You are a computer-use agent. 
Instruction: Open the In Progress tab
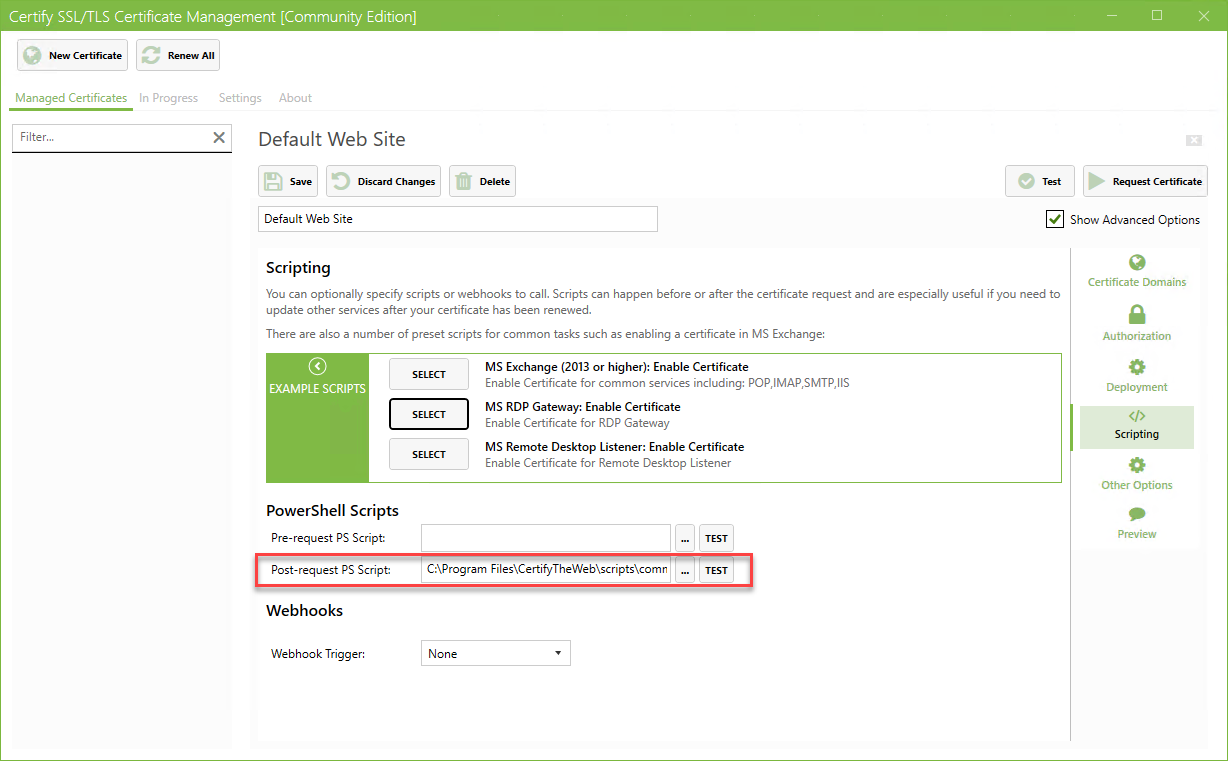(168, 98)
